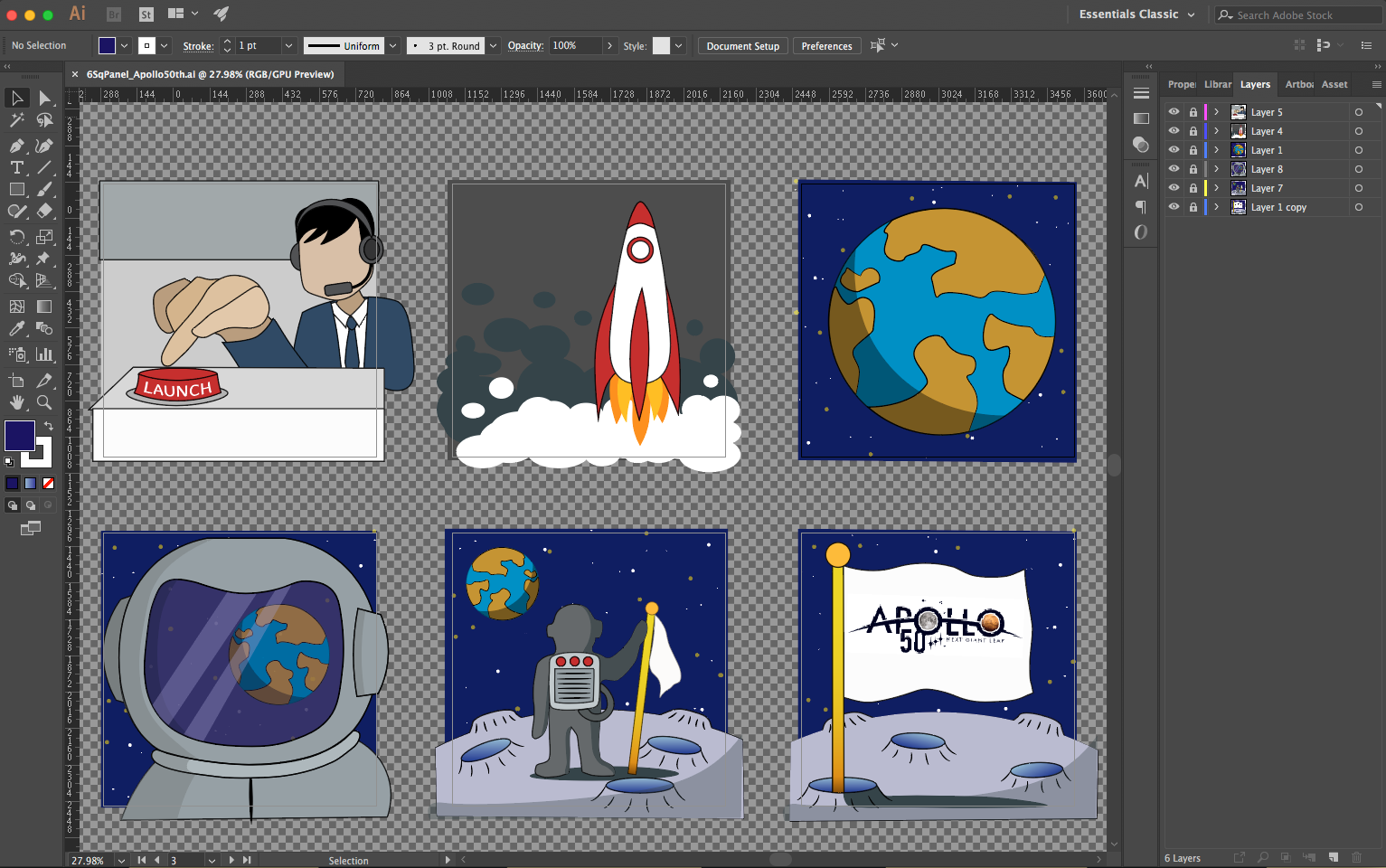The height and width of the screenshot is (868, 1386).
Task: Open the Stroke panel link
Action: point(198,46)
